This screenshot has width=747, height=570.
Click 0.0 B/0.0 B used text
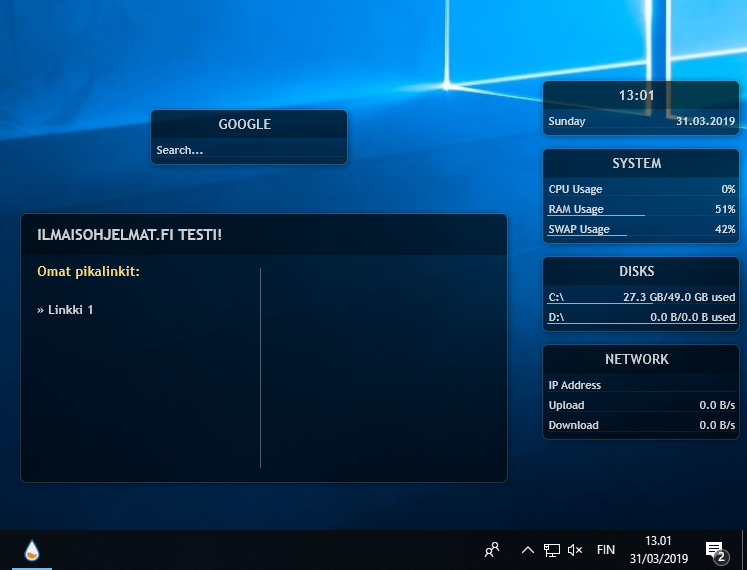[693, 317]
